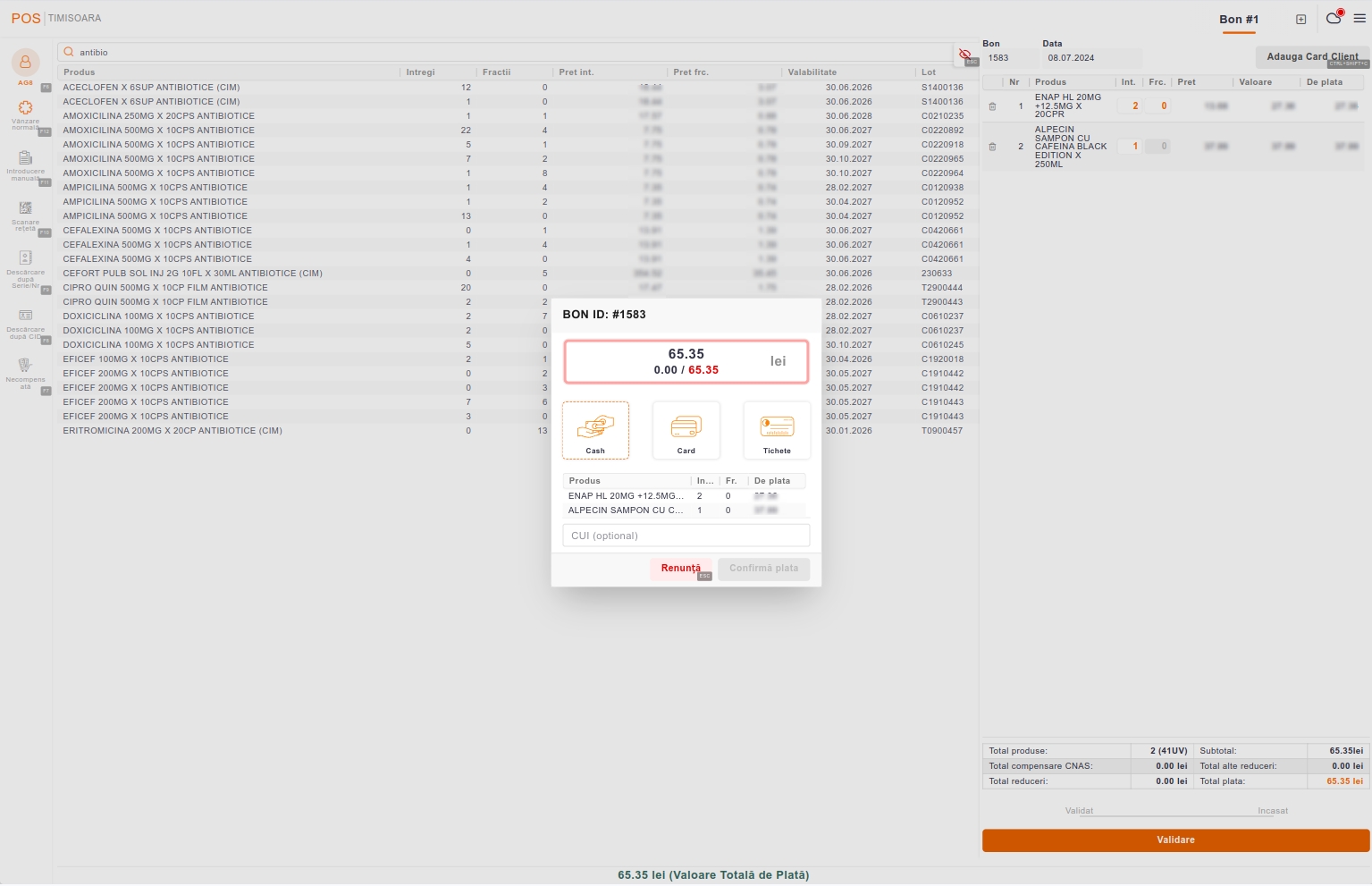Viewport: 1372px width, 886px height.
Task: Click the Necompensată cart icon
Action: pyautogui.click(x=25, y=366)
